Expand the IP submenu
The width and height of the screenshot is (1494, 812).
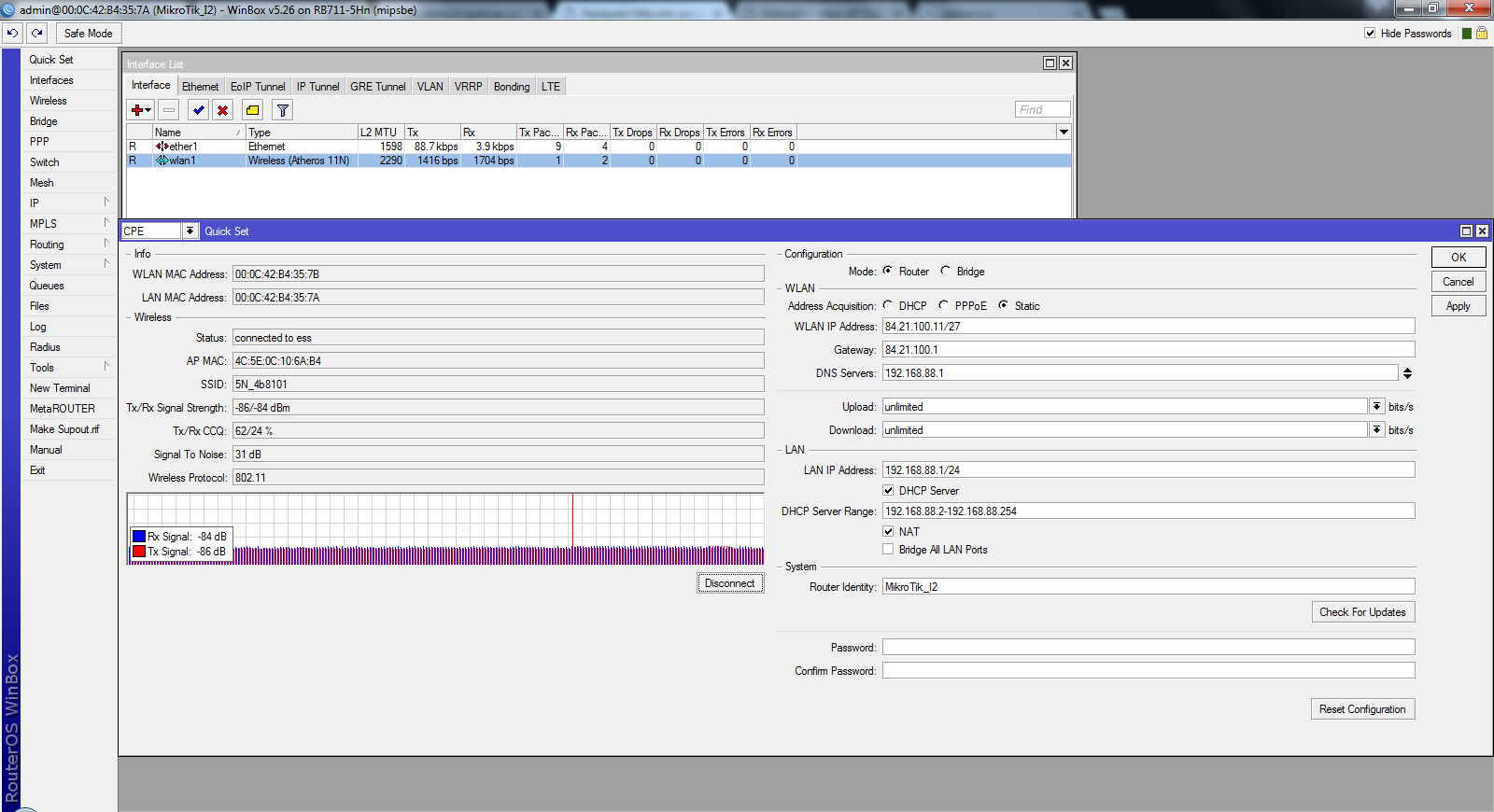[106, 203]
